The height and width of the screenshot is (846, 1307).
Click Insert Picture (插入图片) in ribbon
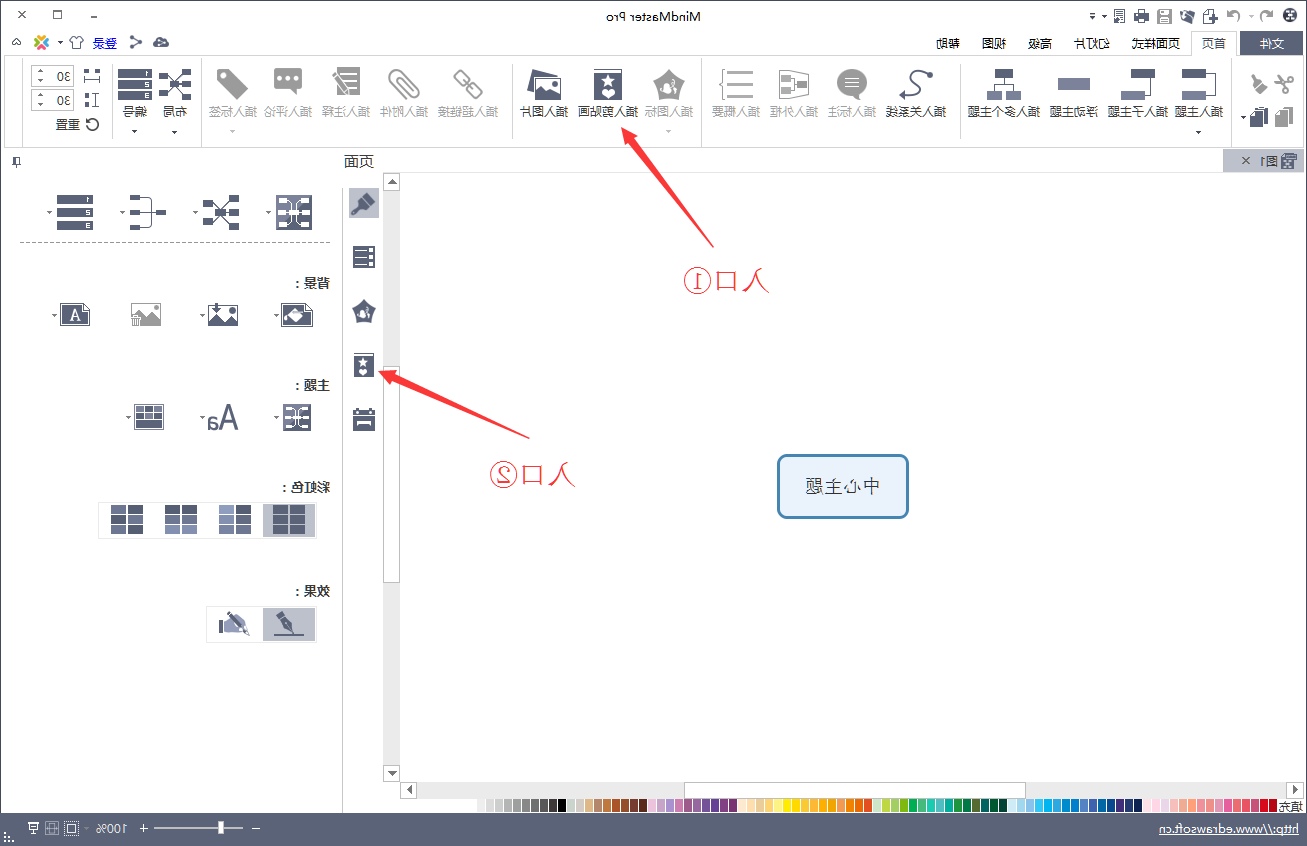tap(543, 85)
